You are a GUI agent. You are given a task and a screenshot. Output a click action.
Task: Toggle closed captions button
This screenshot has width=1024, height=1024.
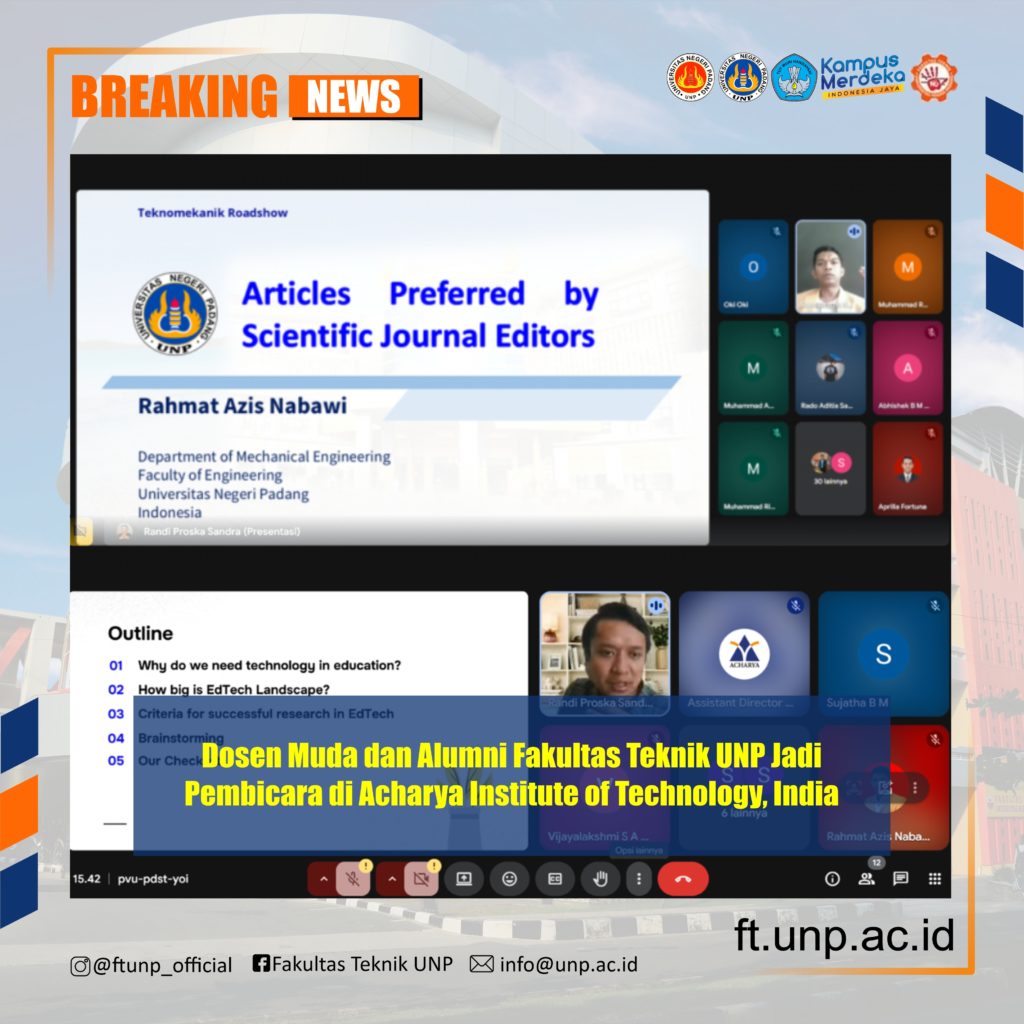coord(555,879)
